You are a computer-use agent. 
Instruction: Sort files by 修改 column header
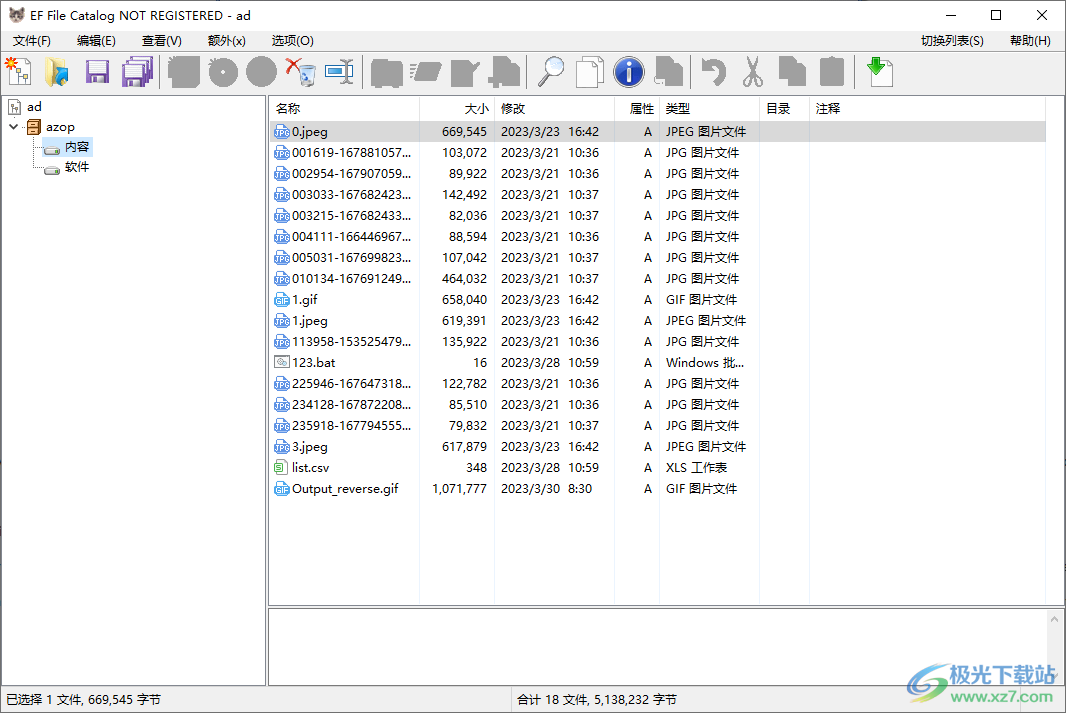554,109
